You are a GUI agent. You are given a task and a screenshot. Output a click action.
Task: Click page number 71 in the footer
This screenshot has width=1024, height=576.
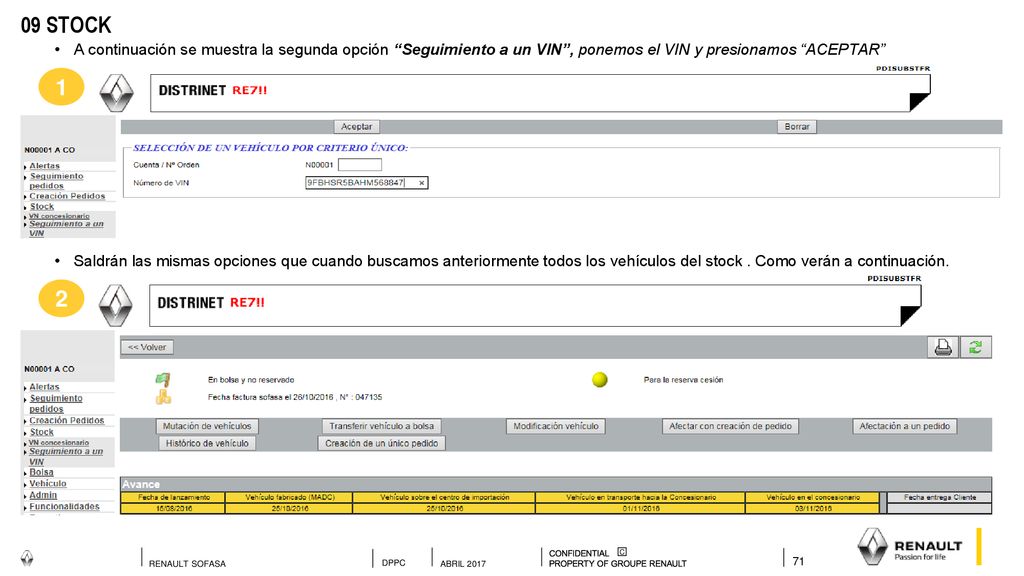click(798, 561)
